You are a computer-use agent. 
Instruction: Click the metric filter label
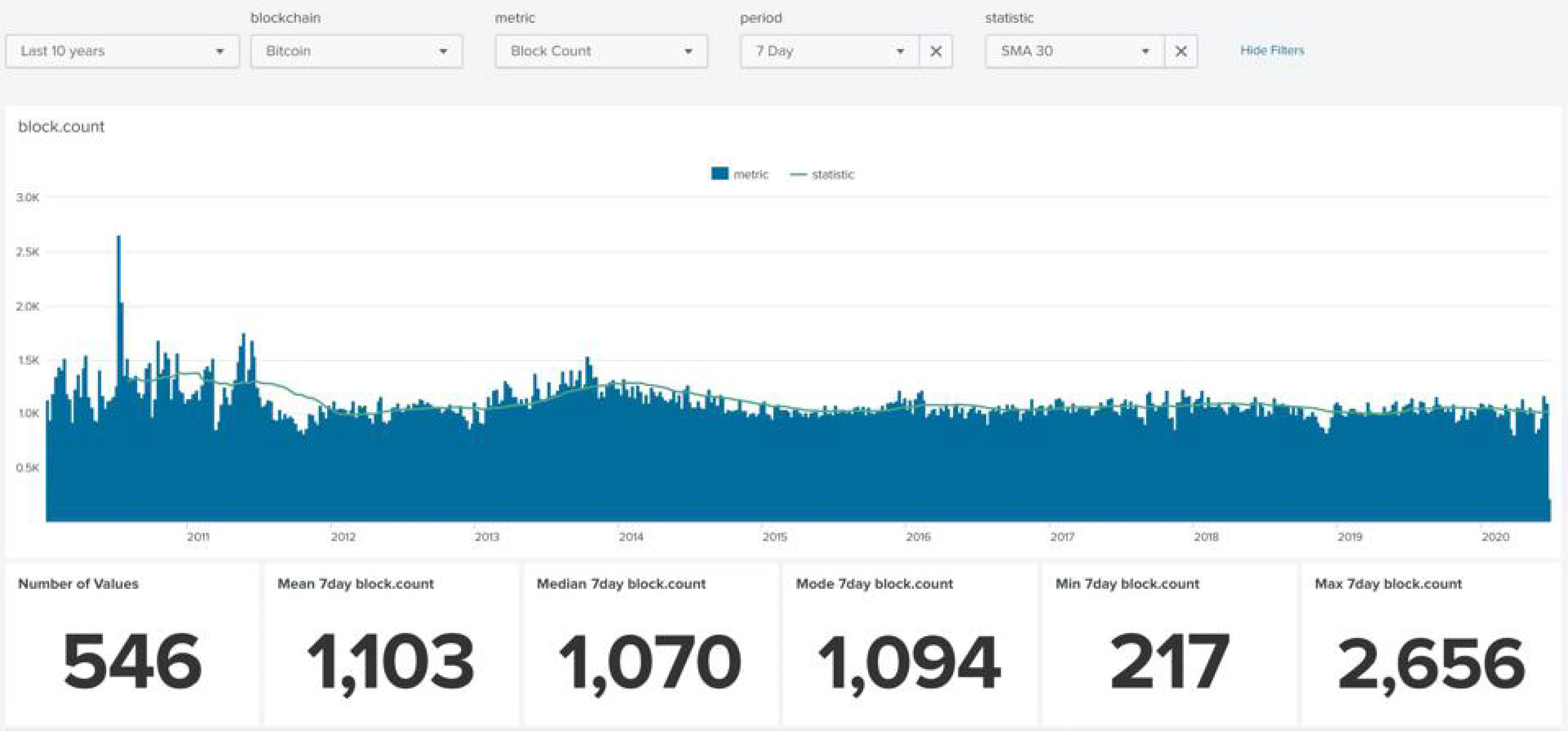pos(515,18)
